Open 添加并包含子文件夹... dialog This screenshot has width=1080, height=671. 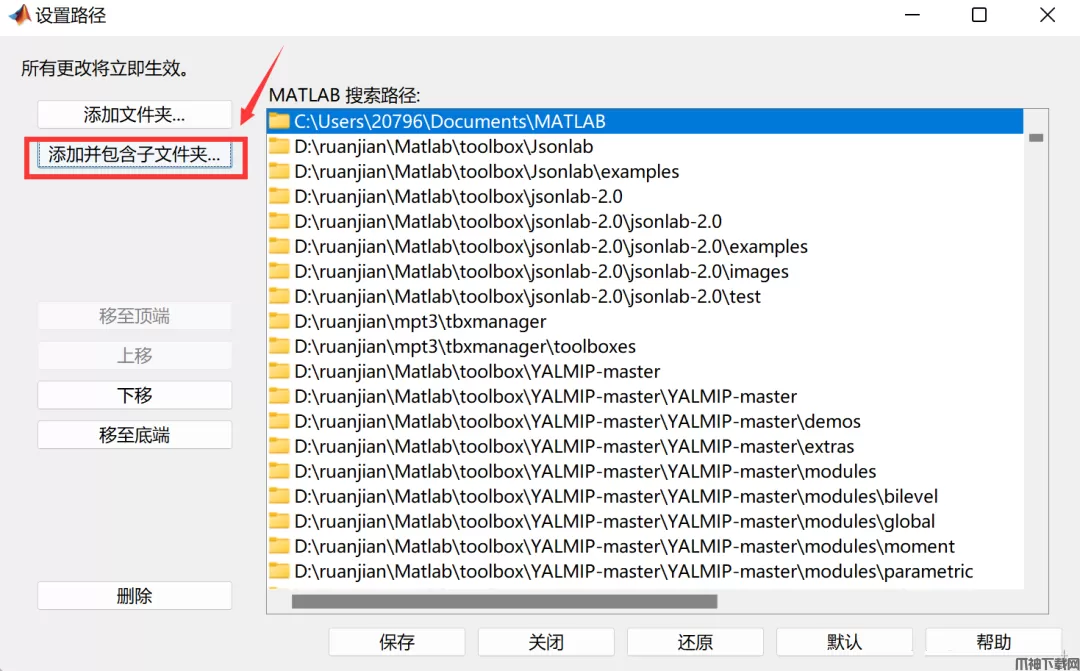click(x=134, y=155)
